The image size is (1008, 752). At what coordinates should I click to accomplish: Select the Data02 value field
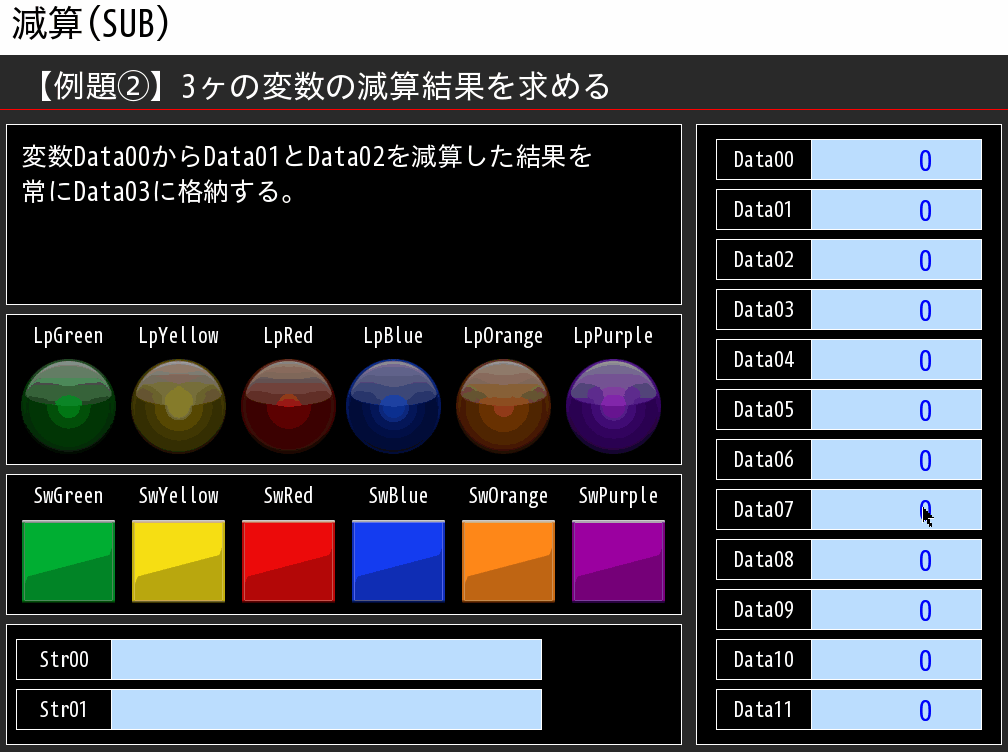[x=896, y=260]
